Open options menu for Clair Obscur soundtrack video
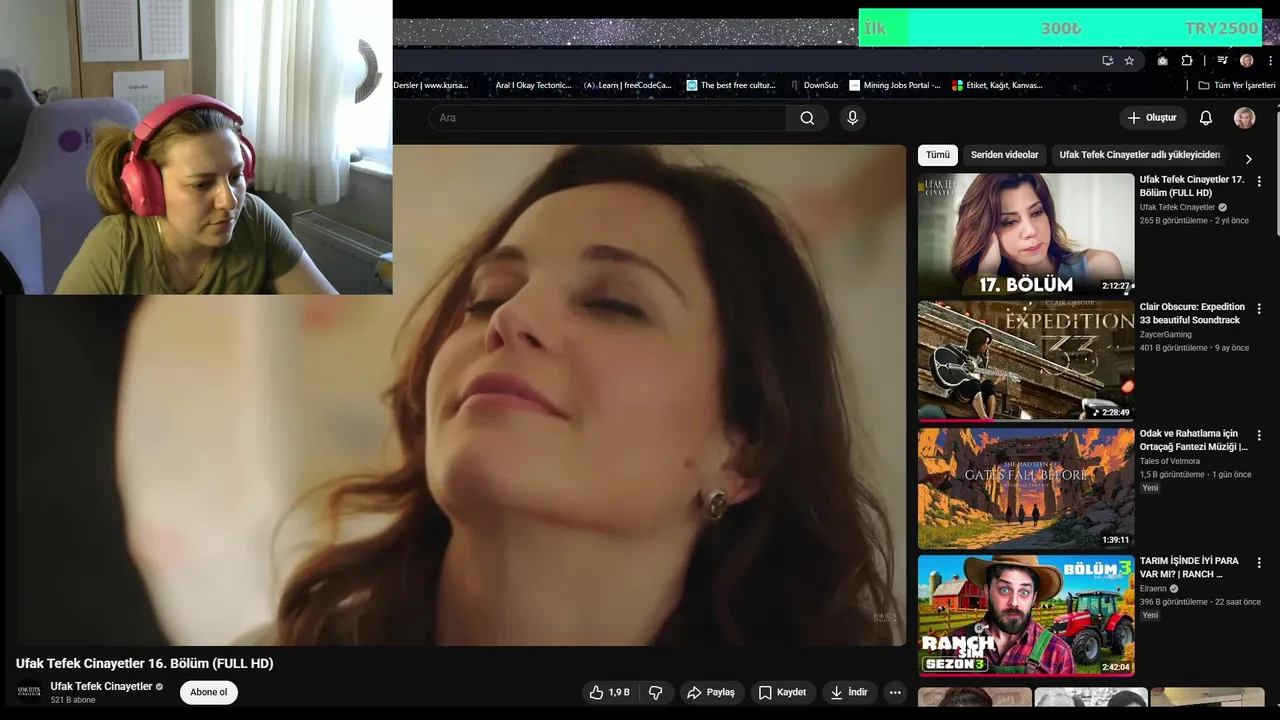This screenshot has height=720, width=1280. [1259, 309]
